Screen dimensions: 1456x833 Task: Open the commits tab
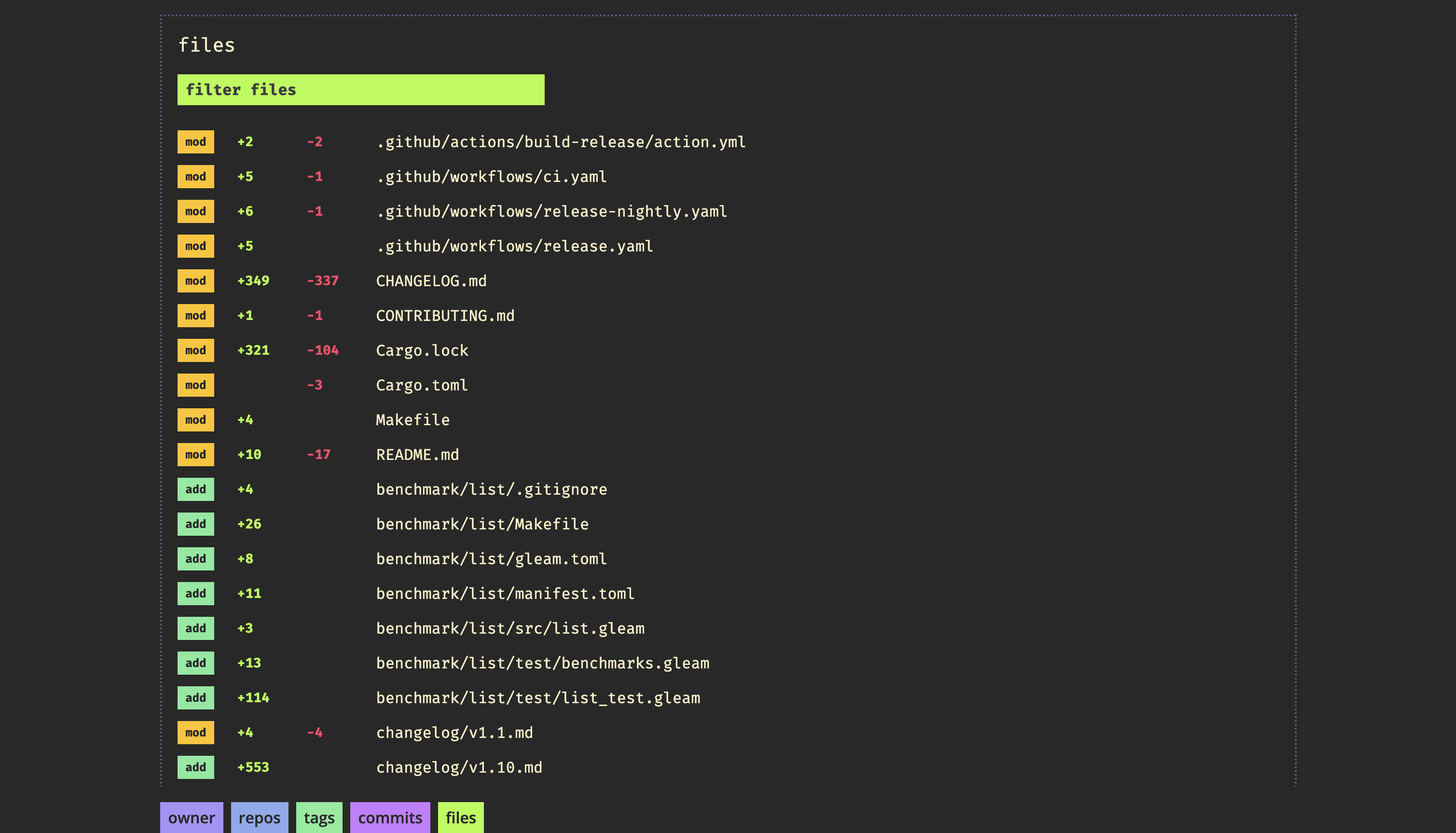(389, 818)
